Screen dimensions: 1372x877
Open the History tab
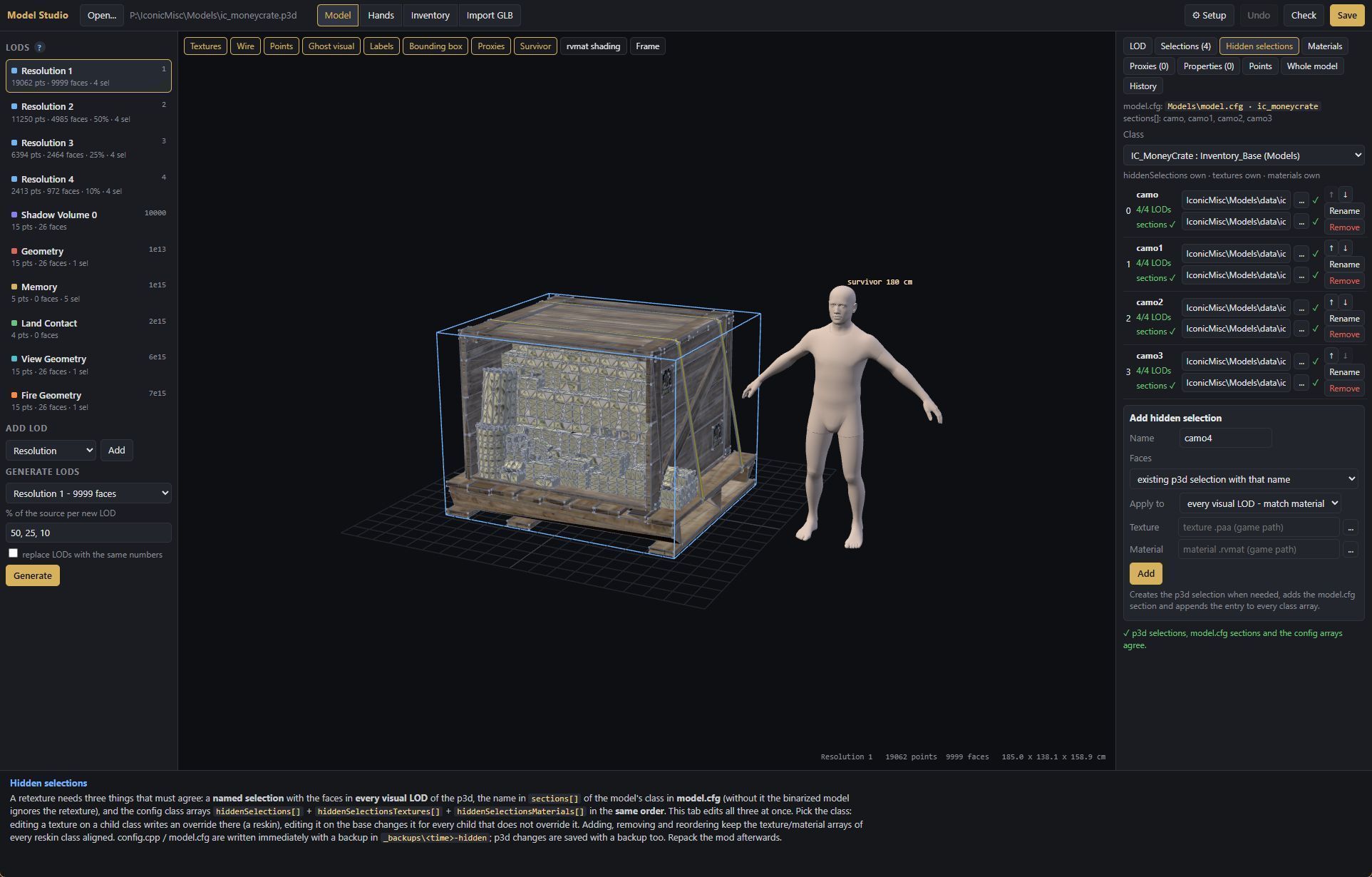tap(1143, 86)
